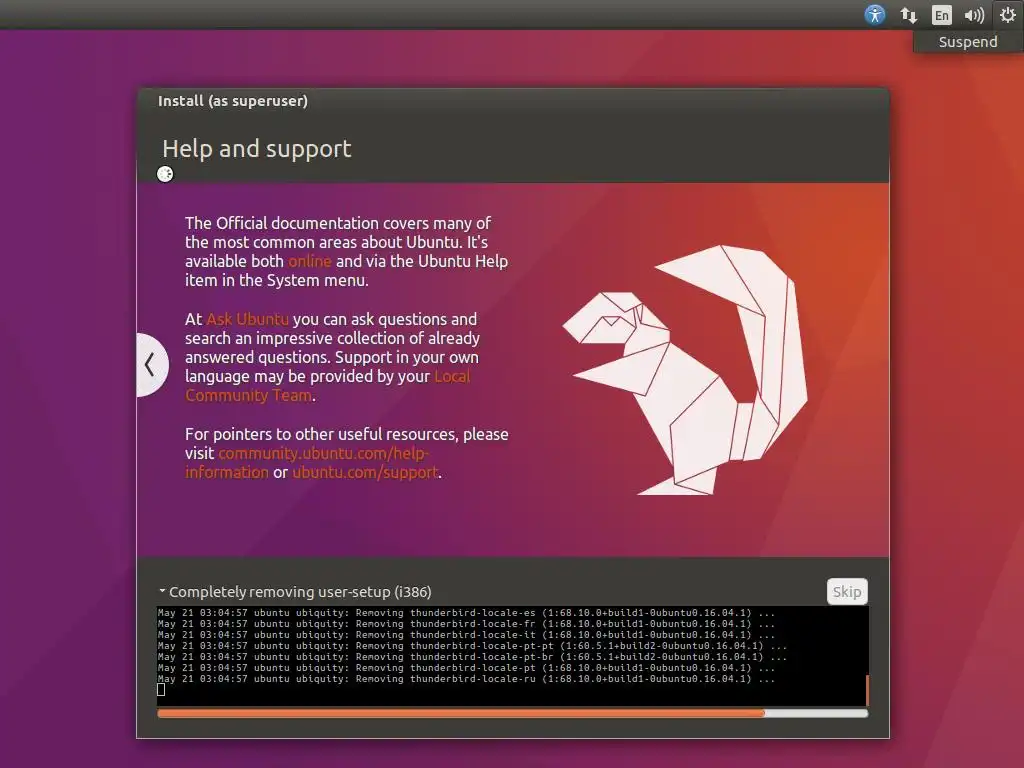Click the 'Install (as superuser)' title
The image size is (1024, 768).
pyautogui.click(x=232, y=101)
